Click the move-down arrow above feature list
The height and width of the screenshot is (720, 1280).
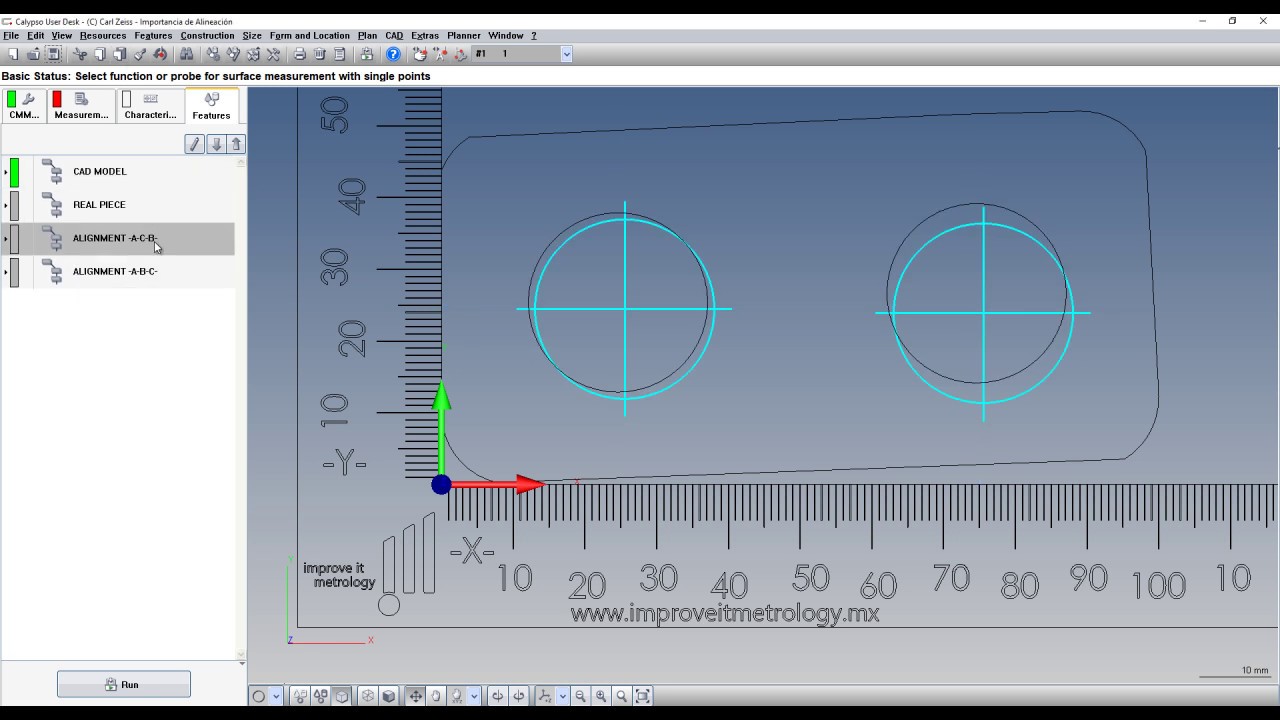215,144
